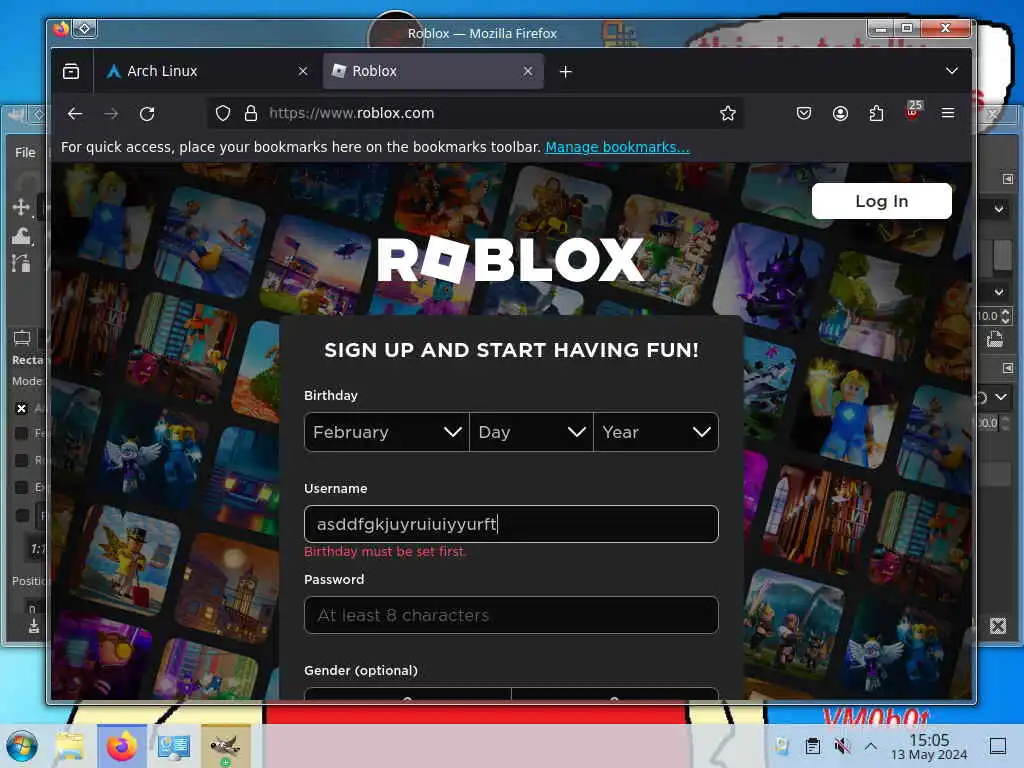Click GIMP delete icon at dock bottom
1024x768 pixels.
(998, 626)
